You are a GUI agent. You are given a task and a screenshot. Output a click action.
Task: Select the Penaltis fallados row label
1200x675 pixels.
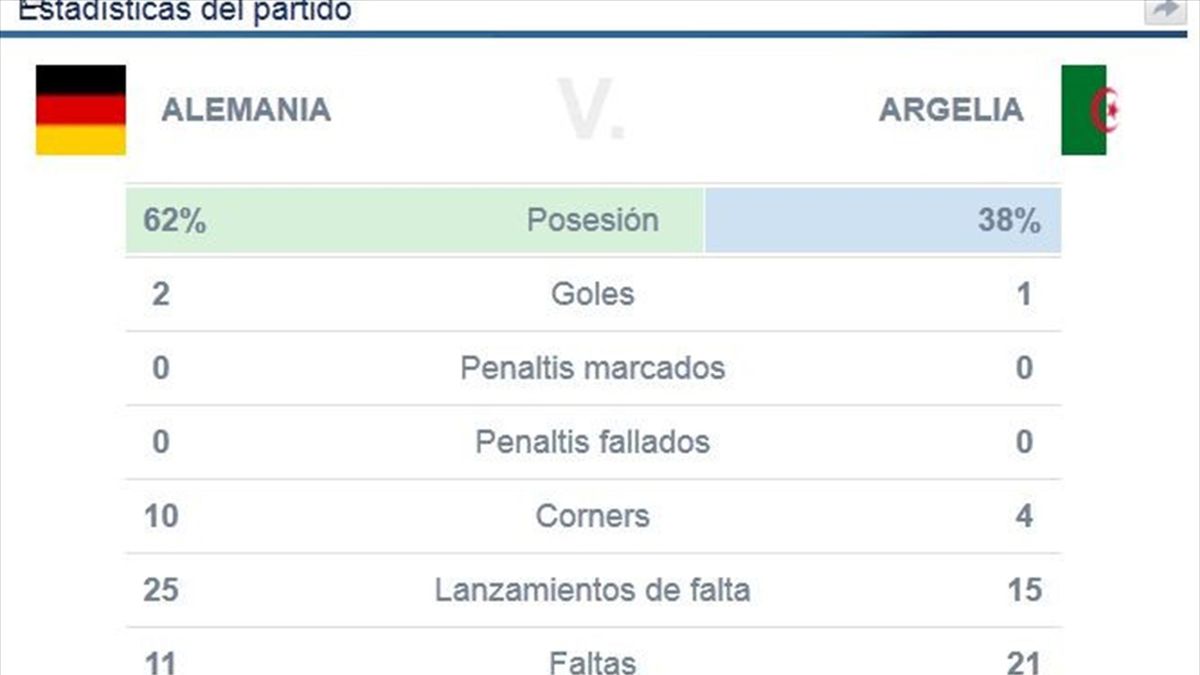[x=592, y=442]
